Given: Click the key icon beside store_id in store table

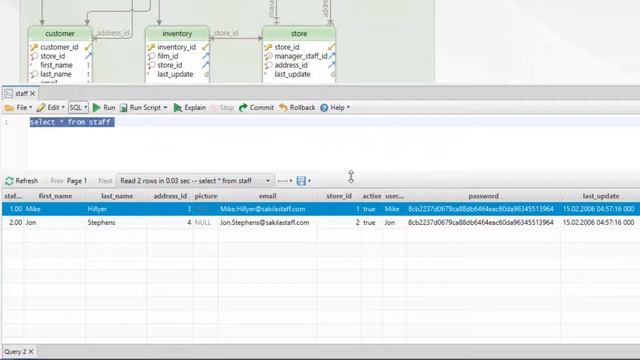Looking at the screenshot, I should (268, 47).
